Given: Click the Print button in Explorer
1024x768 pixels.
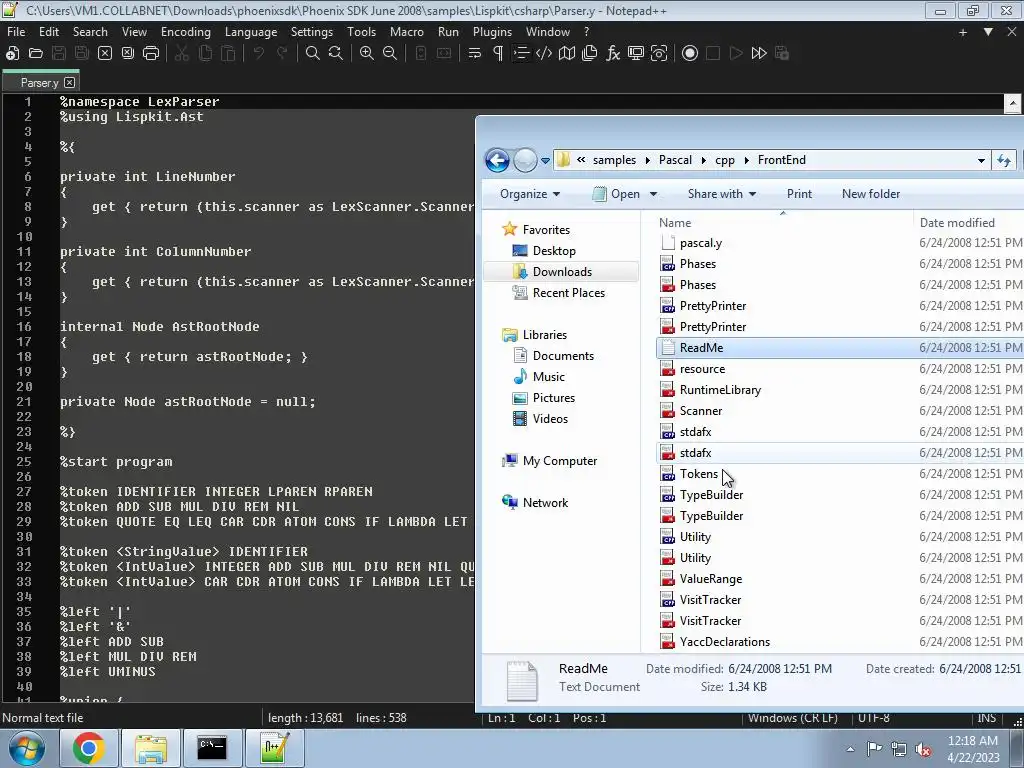Looking at the screenshot, I should (799, 194).
